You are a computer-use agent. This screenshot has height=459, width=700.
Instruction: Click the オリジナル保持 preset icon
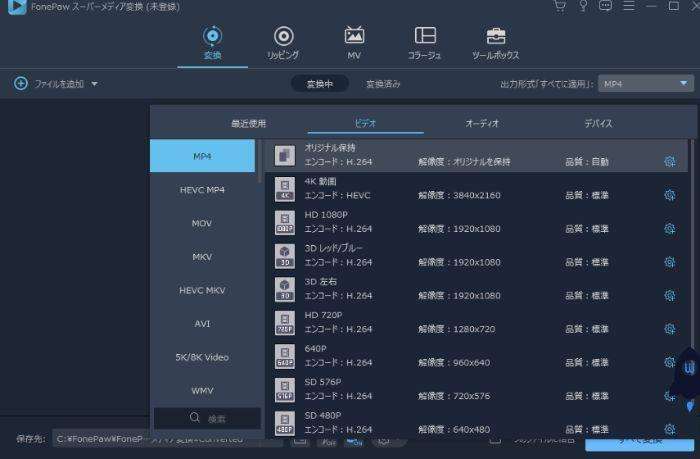point(285,155)
